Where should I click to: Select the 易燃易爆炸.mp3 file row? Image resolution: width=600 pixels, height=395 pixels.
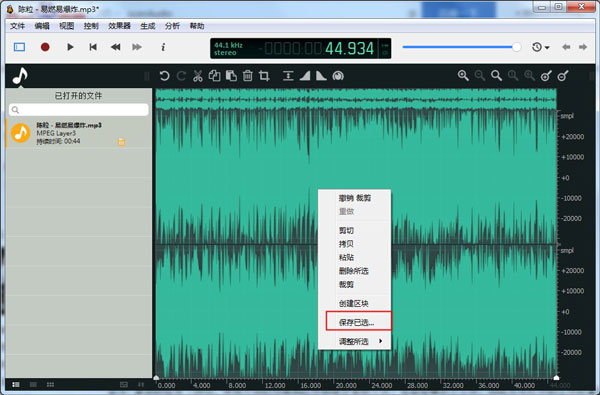pos(79,133)
